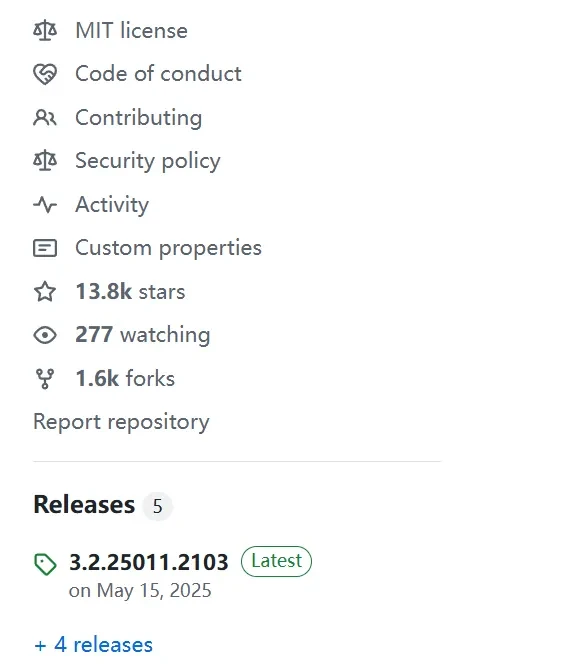Click the note icon for Custom properties

click(x=45, y=248)
